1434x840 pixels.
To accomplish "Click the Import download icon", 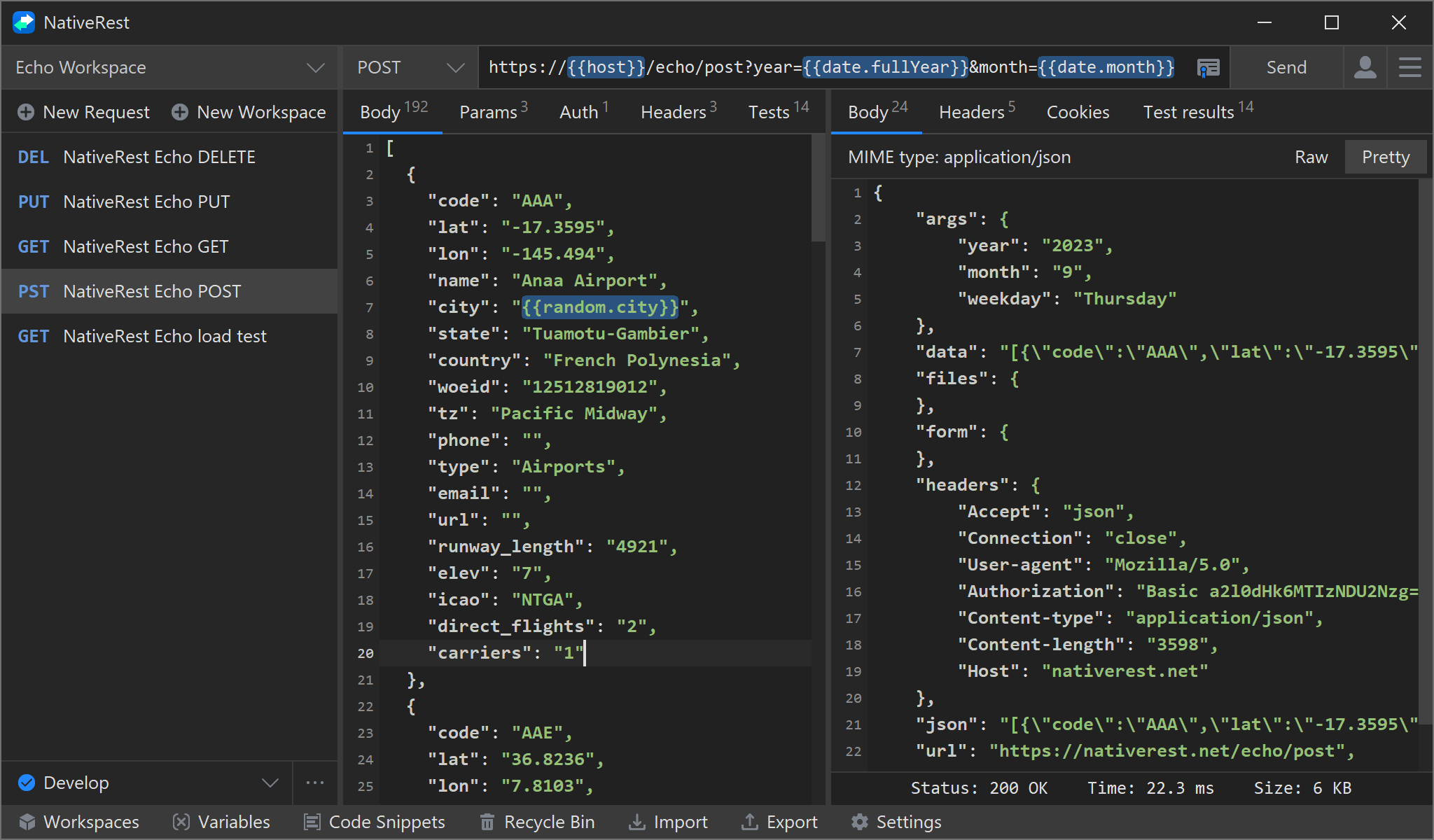I will [x=636, y=822].
